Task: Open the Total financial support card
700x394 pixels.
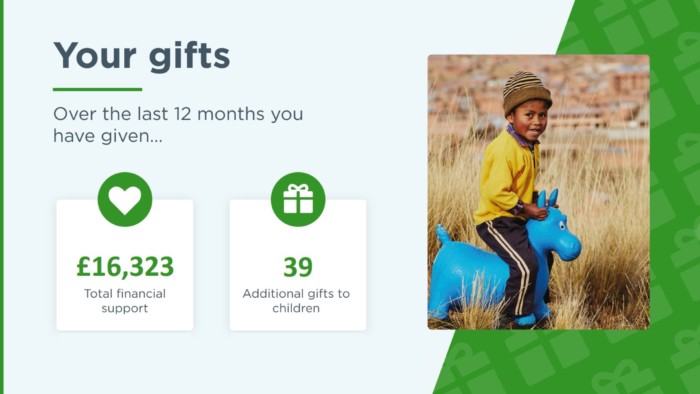Action: [125, 265]
